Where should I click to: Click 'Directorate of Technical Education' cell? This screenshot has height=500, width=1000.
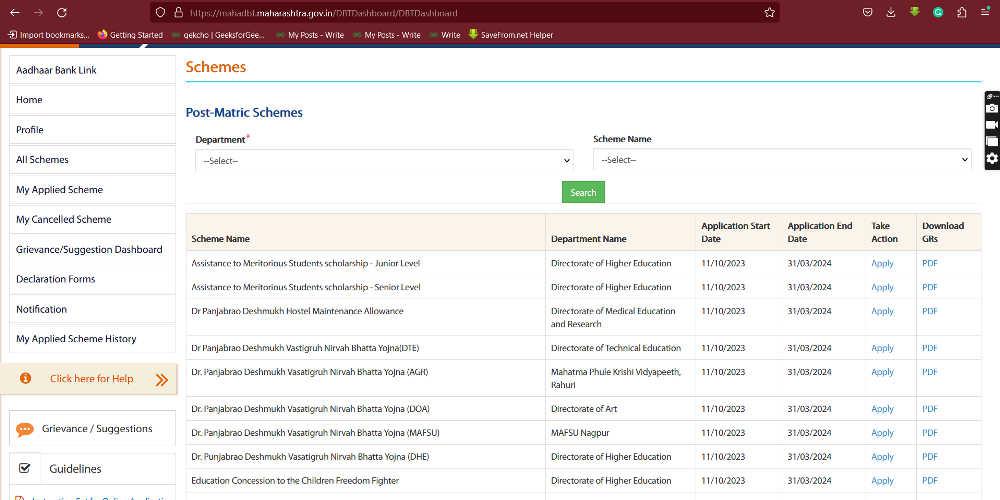click(616, 348)
